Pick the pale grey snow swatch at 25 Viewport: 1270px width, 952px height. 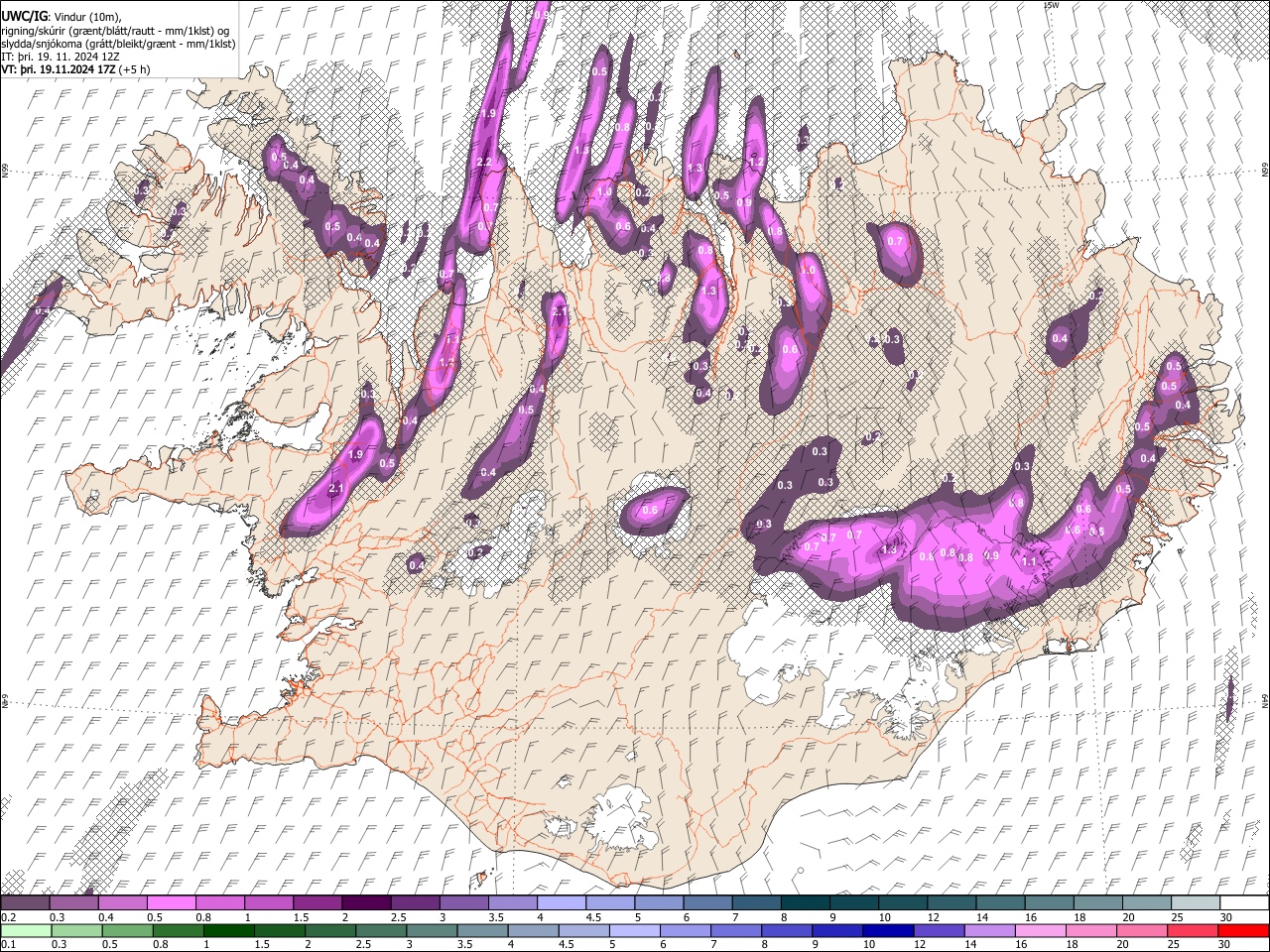point(1197,903)
